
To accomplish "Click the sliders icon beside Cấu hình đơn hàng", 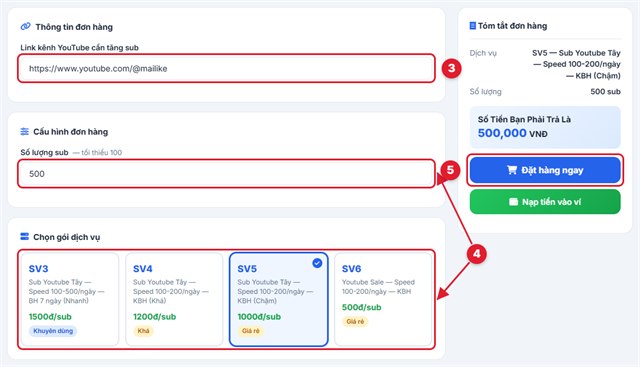I will point(24,131).
